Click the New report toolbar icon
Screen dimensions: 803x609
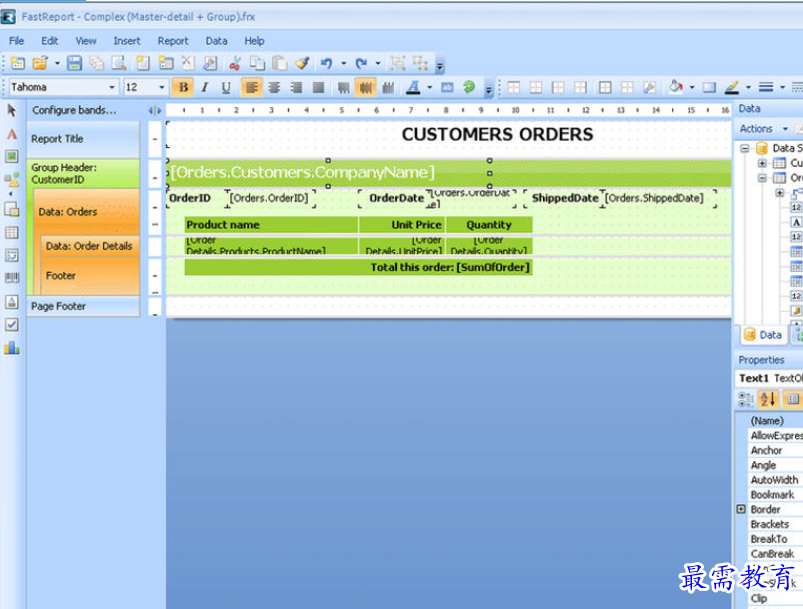(x=18, y=64)
